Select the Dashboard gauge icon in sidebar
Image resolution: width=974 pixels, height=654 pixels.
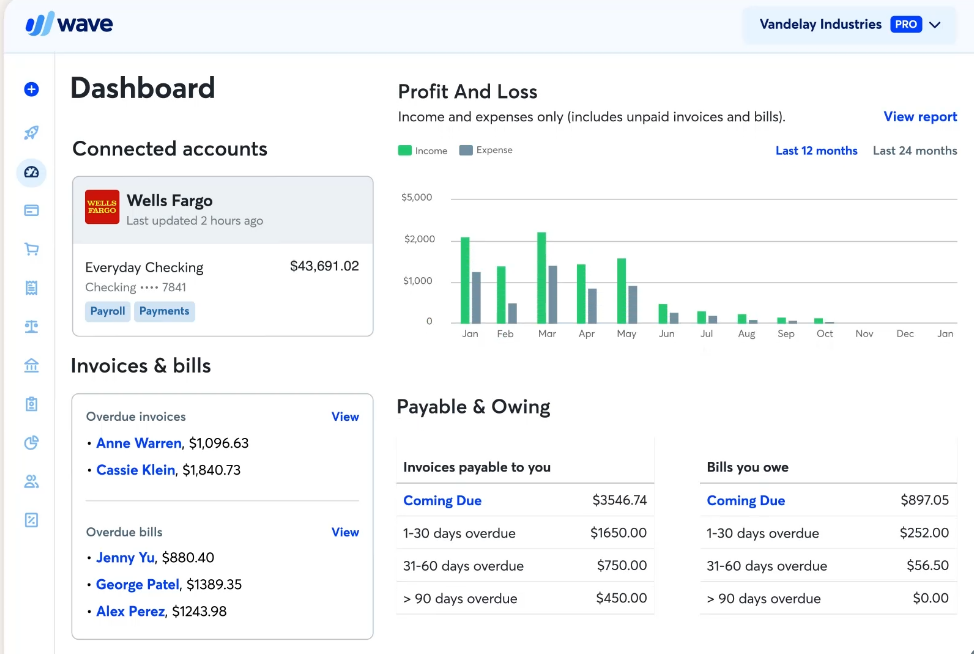coord(30,172)
